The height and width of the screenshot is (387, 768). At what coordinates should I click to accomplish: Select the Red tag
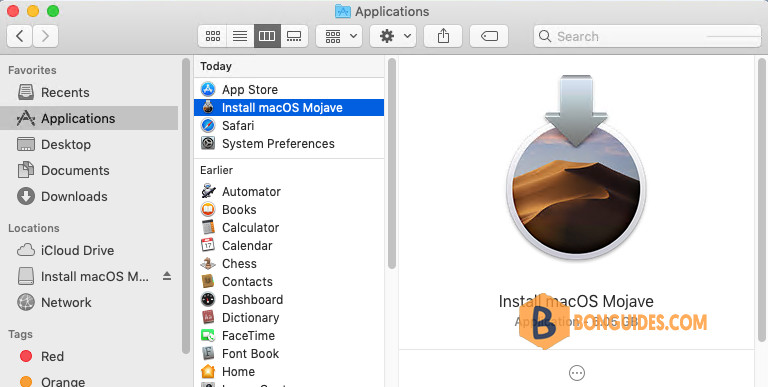(89, 356)
